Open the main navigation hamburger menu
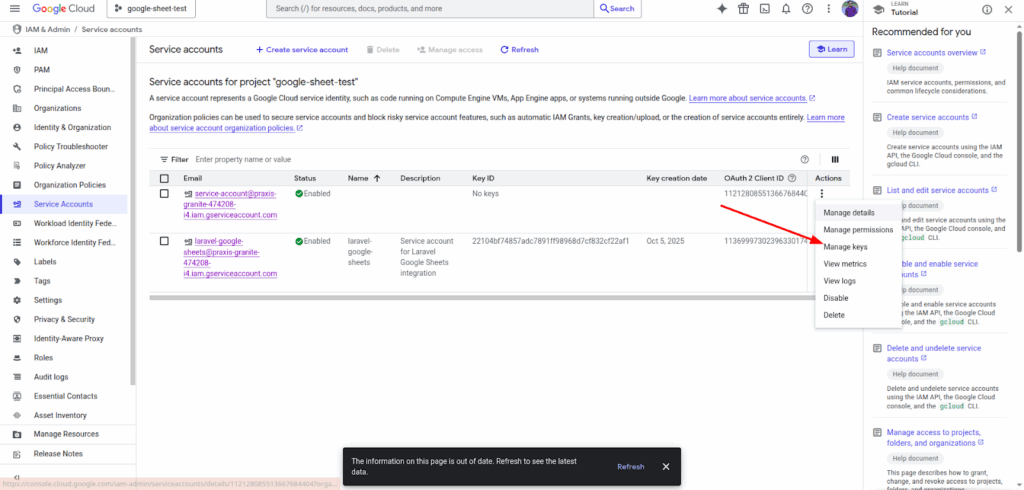 [13, 9]
